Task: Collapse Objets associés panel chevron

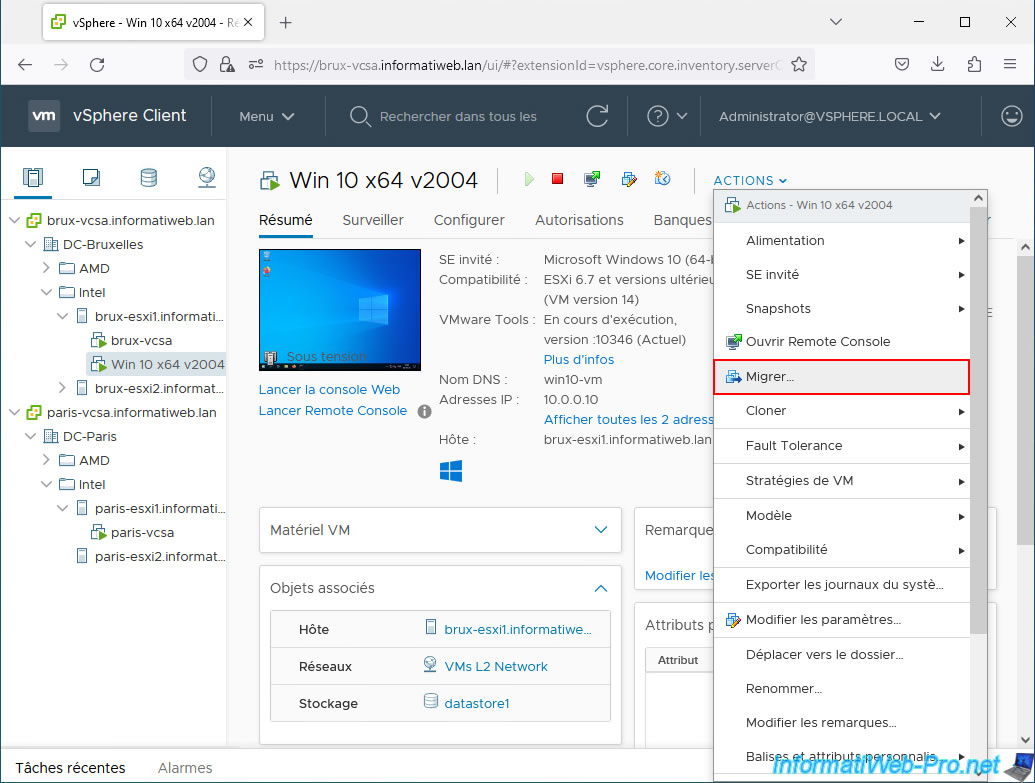Action: pos(601,588)
